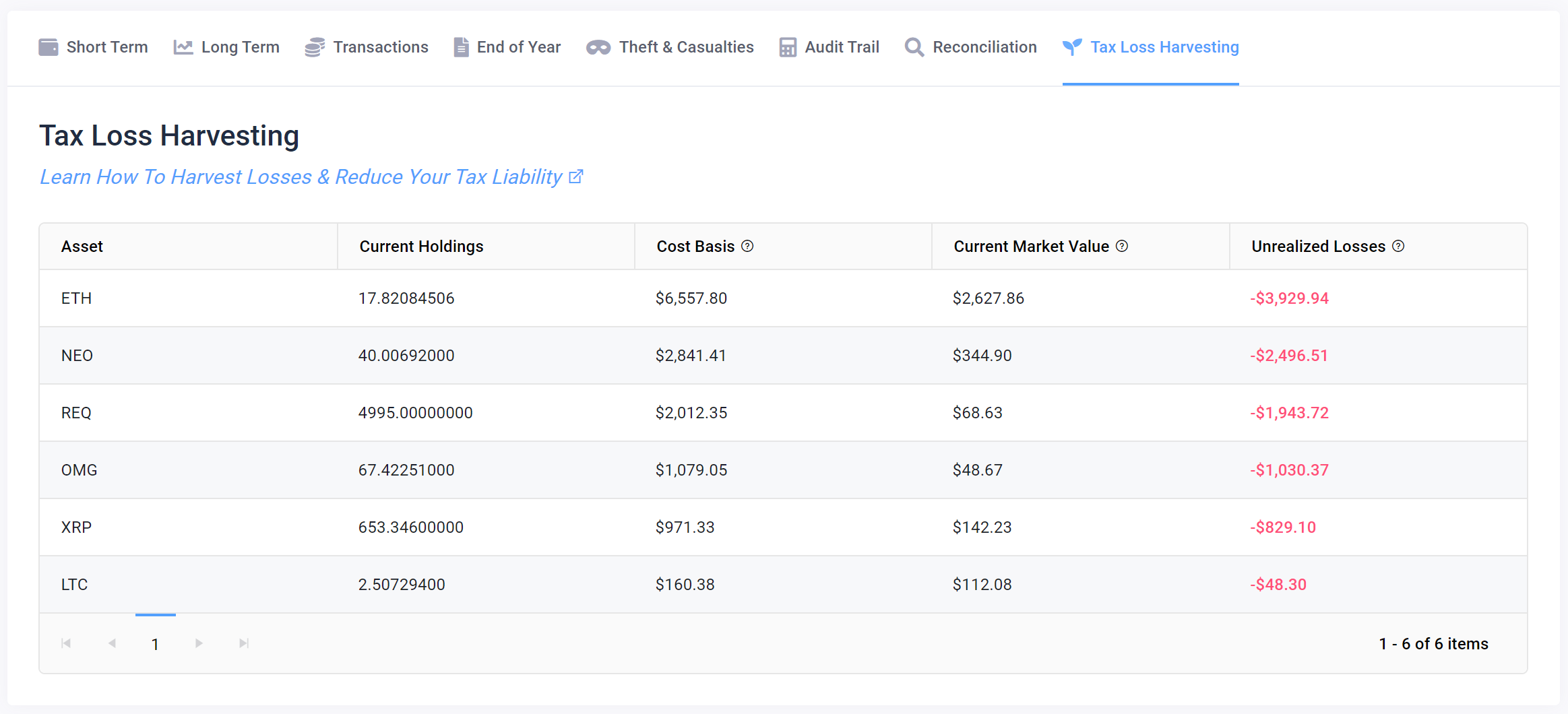Click the Tax Loss Harvesting sprout icon

click(x=1072, y=47)
